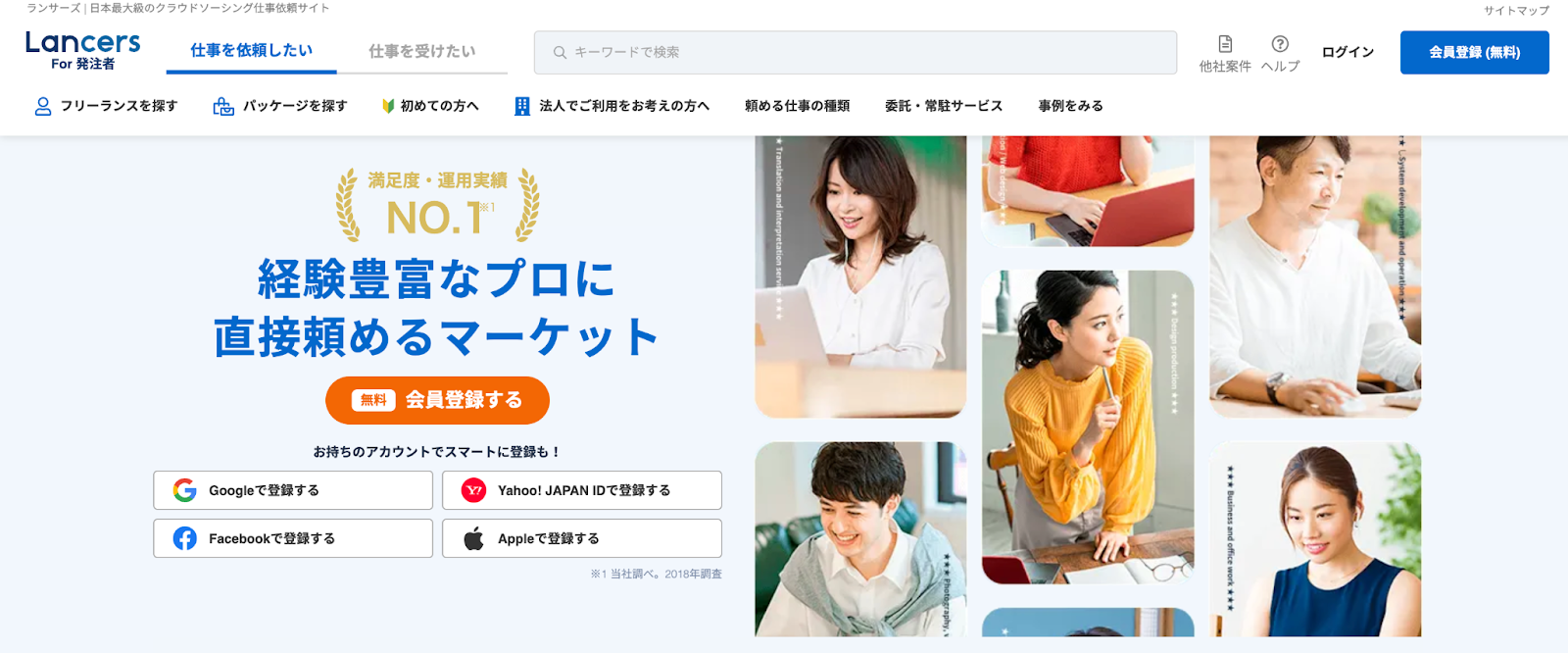Viewport: 1568px width, 653px height.
Task: Open パッケージを探す menu
Action: 280,106
